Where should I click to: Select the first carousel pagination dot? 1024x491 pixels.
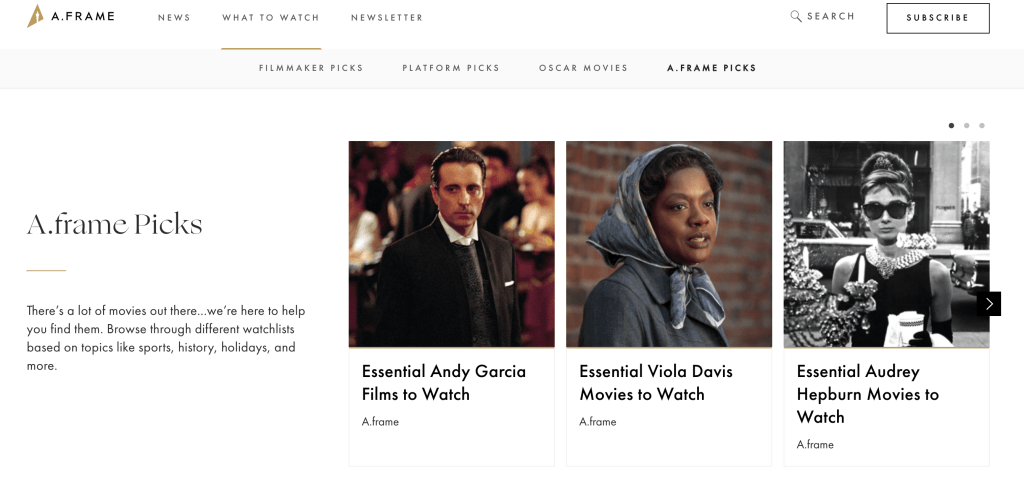pyautogui.click(x=951, y=126)
